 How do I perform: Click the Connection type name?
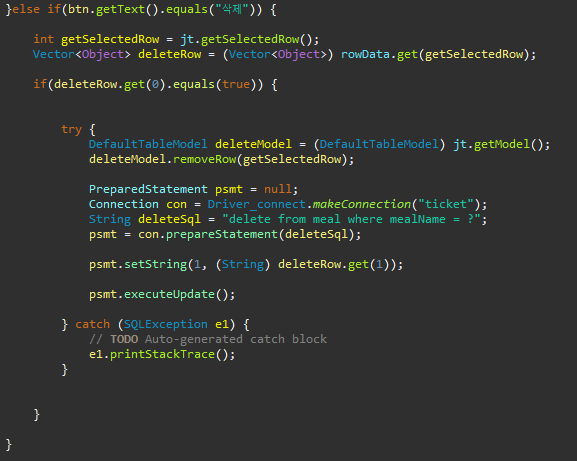click(124, 204)
